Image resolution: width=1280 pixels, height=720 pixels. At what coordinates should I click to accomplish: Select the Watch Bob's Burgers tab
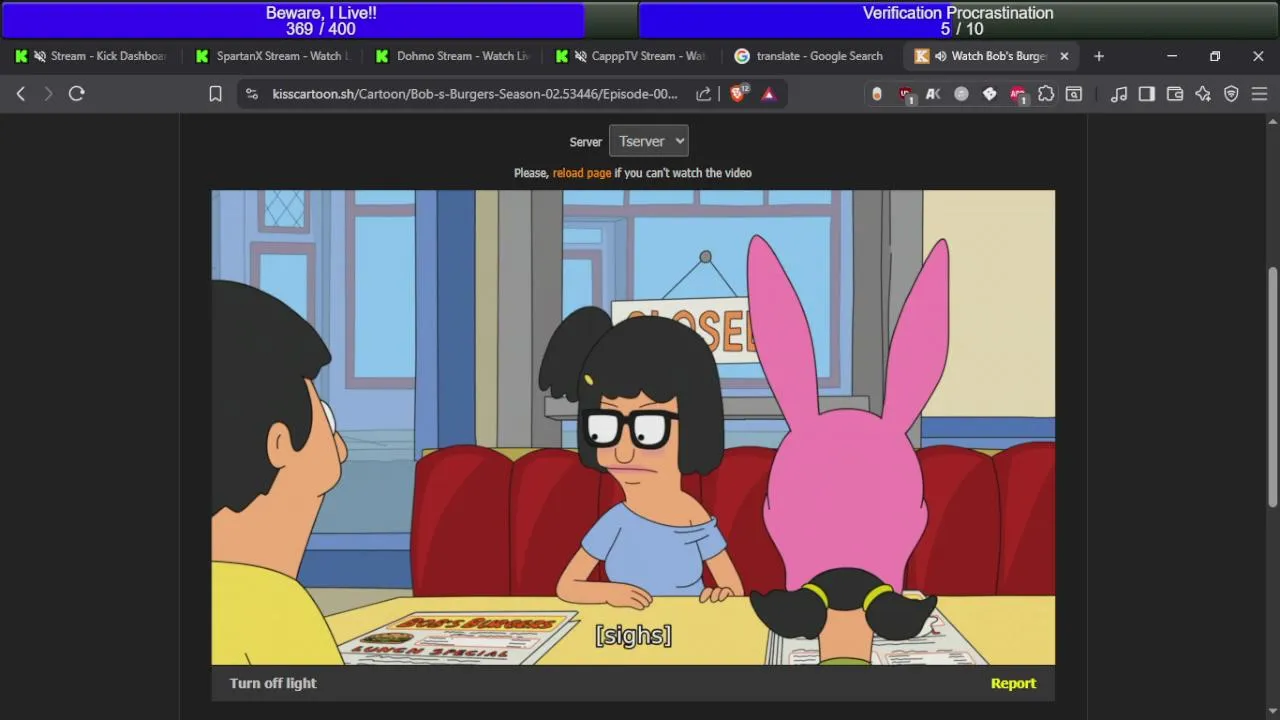point(992,56)
